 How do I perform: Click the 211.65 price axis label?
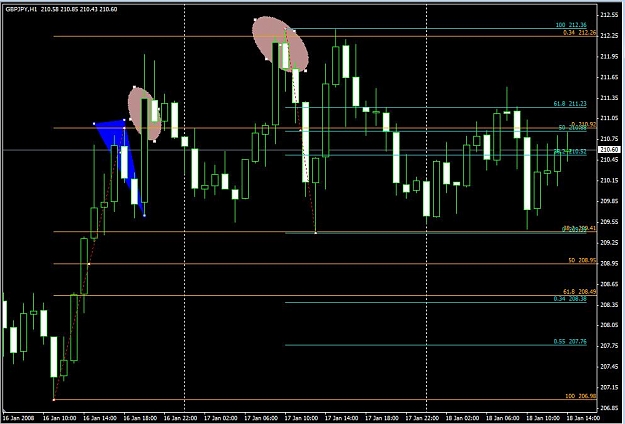[609, 77]
